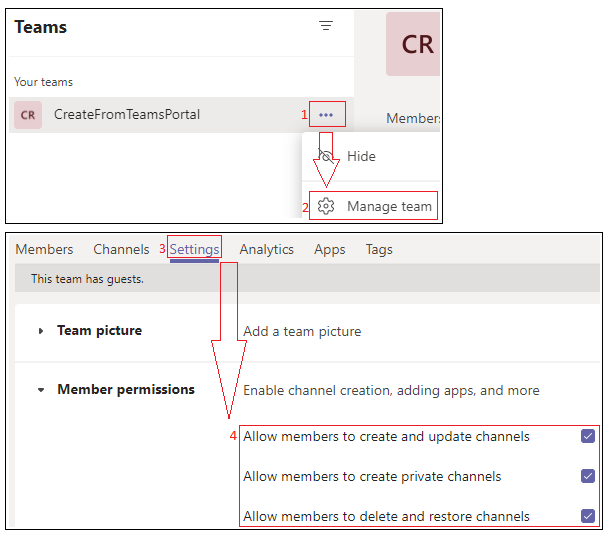This screenshot has height=536, width=609.
Task: Click the Team picture heading
Action: coord(99,331)
